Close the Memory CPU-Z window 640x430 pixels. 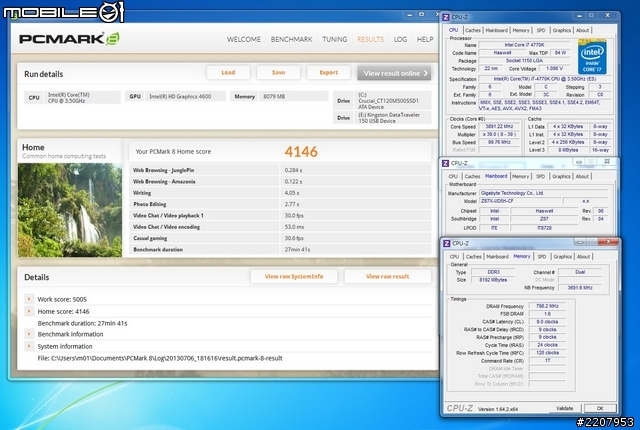click(x=608, y=242)
